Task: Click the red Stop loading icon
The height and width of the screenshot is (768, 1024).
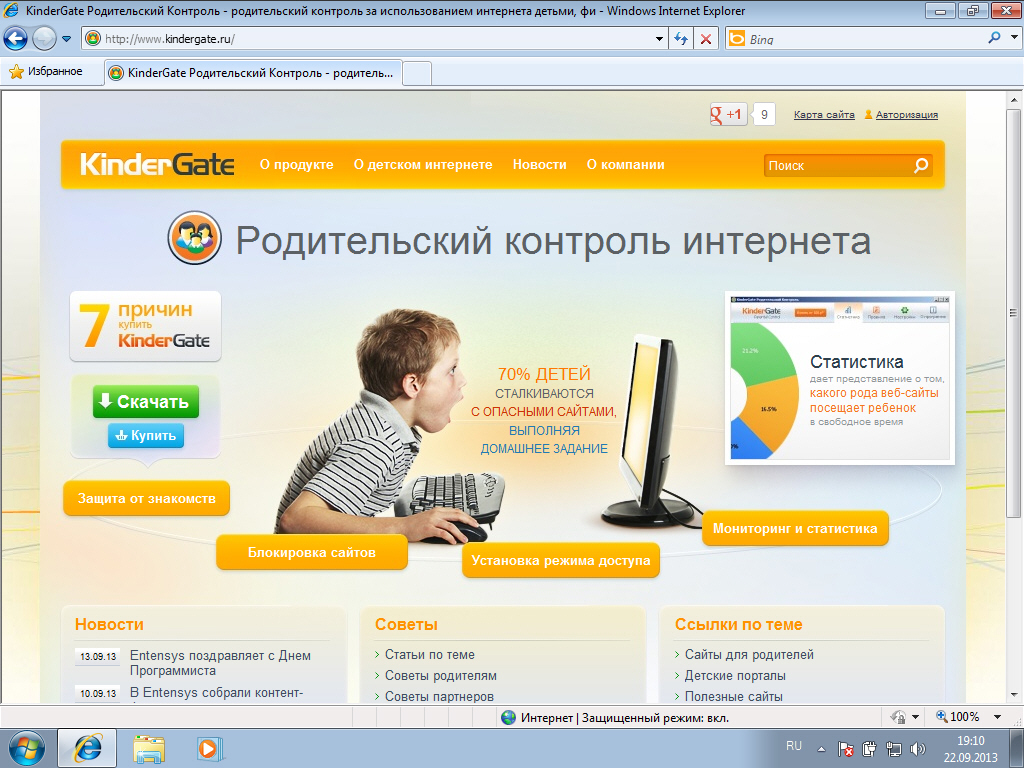Action: [706, 39]
